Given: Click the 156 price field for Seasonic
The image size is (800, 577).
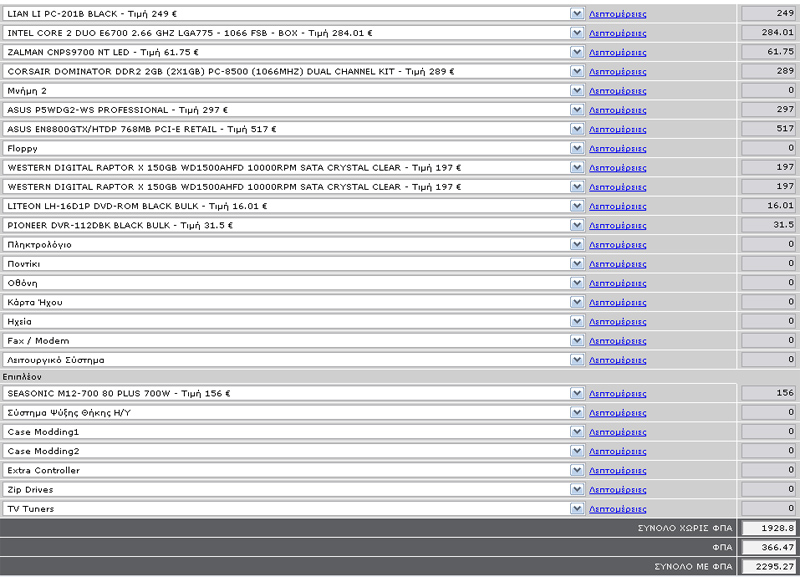Looking at the screenshot, I should click(768, 393).
